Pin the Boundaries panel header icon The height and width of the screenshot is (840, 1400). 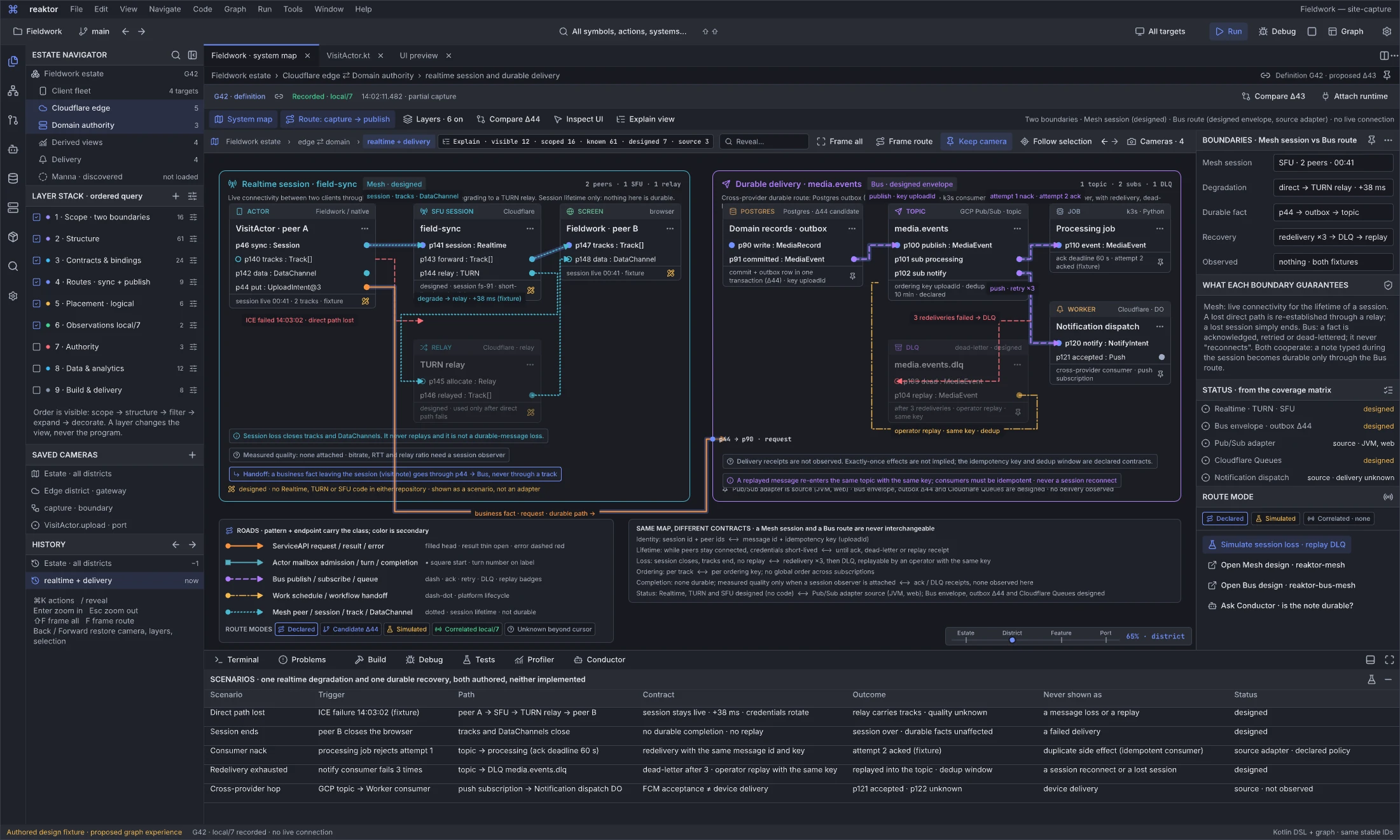(x=1371, y=140)
